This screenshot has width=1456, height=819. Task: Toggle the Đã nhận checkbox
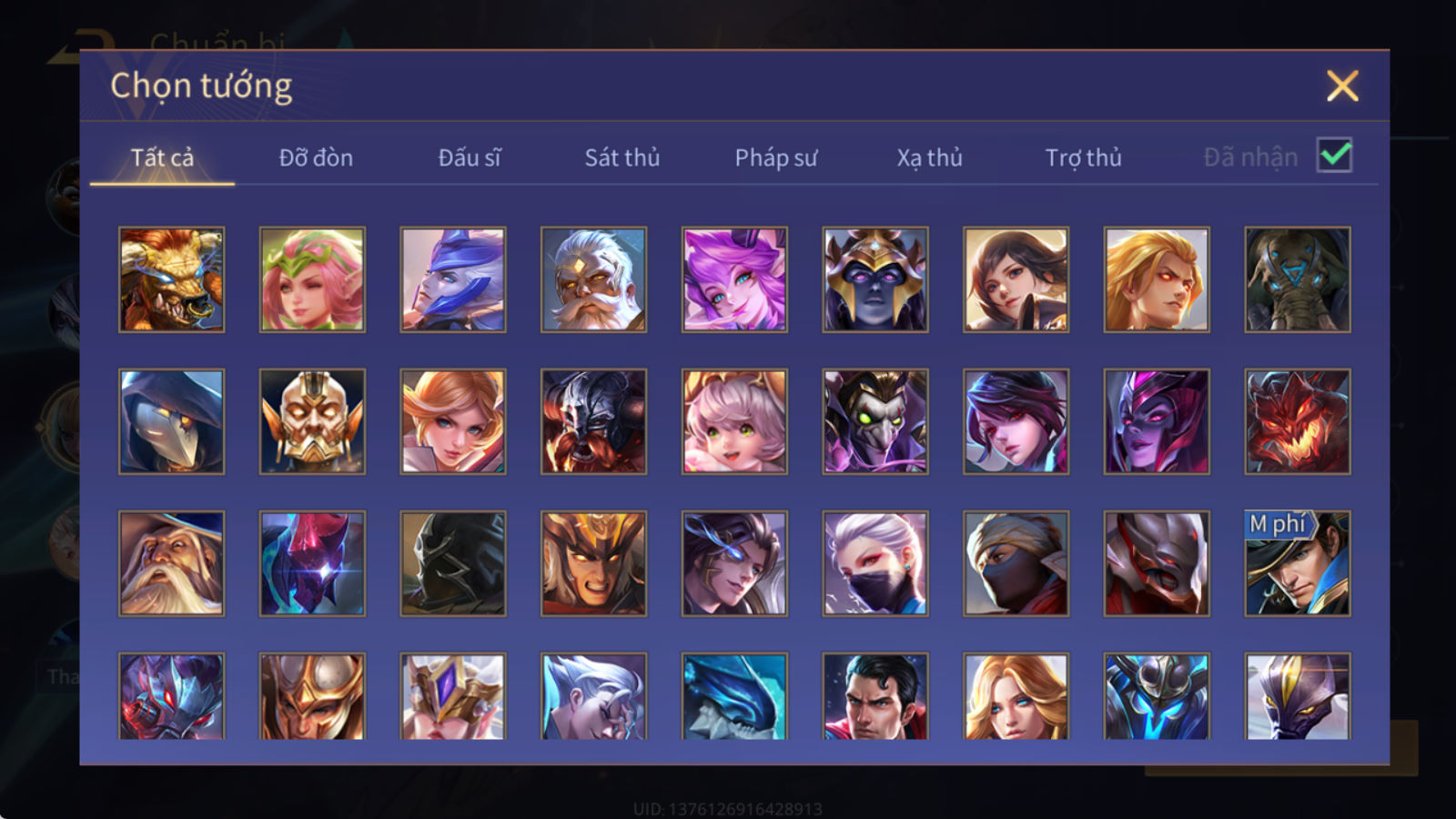pos(1335,156)
